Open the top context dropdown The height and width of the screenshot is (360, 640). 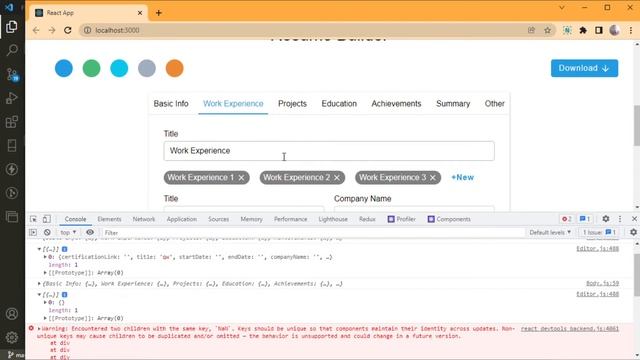(x=68, y=232)
